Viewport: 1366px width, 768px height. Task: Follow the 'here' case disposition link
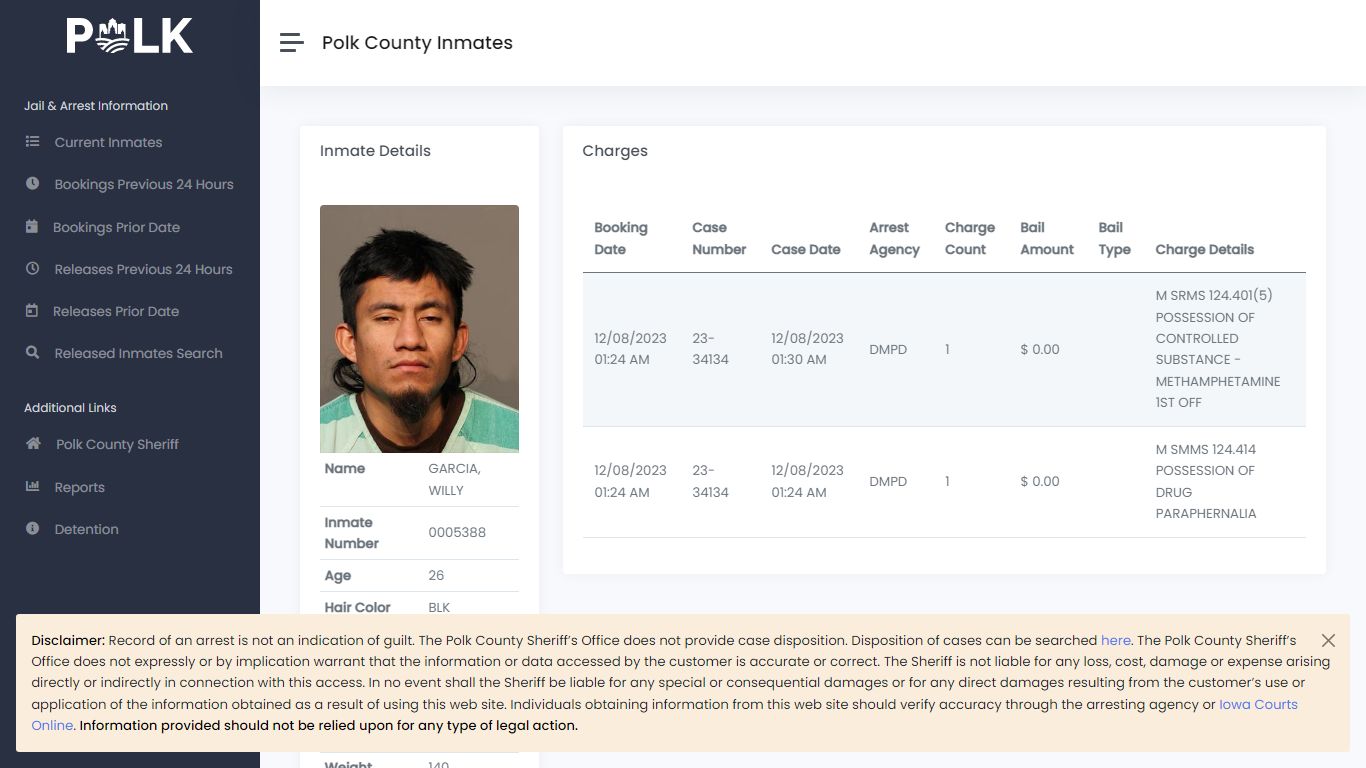tap(1116, 640)
